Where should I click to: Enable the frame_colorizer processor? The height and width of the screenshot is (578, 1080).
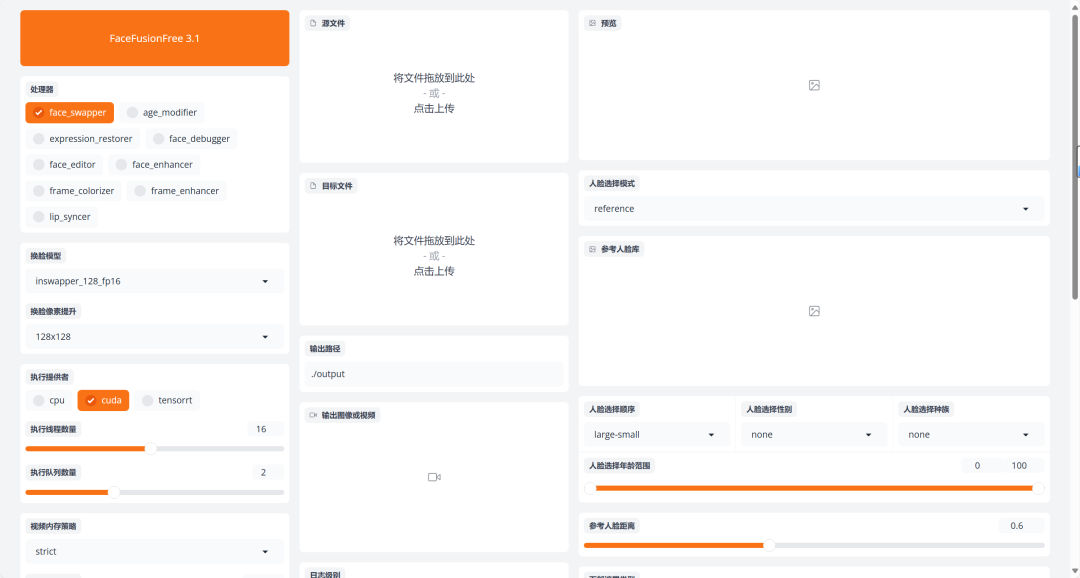74,191
